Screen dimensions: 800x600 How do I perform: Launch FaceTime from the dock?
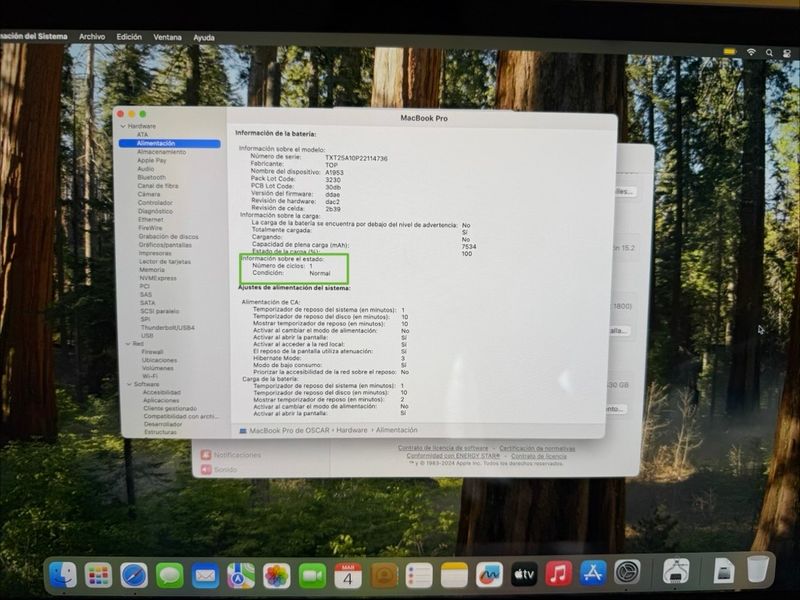tap(312, 576)
